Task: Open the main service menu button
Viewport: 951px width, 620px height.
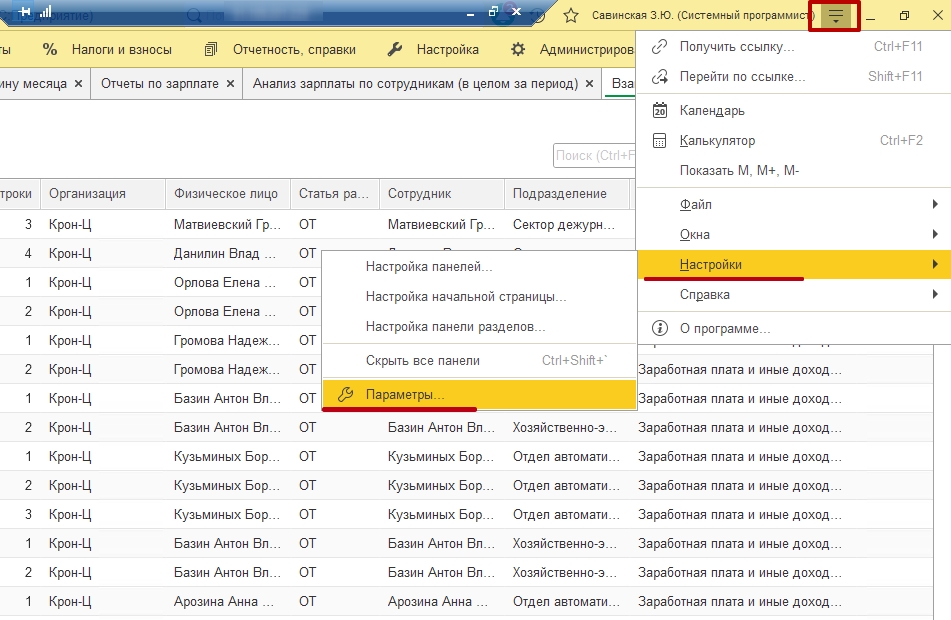Action: (835, 16)
